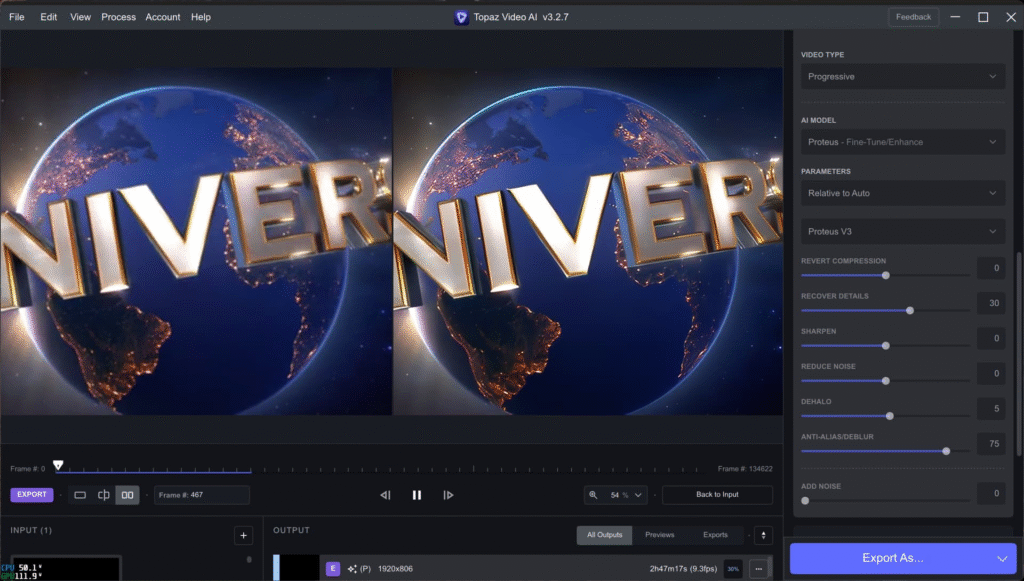Switch to single view layout
Screen dimensions: 1024x581
pyautogui.click(x=81, y=495)
